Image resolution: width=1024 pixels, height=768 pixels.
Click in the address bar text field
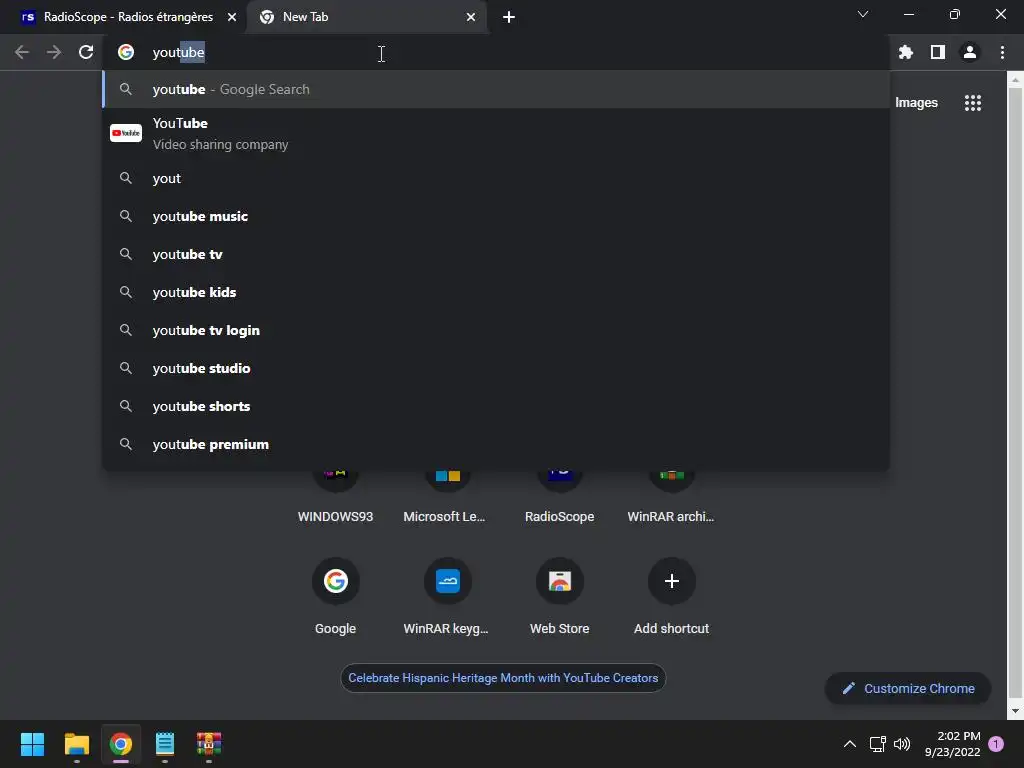point(496,52)
